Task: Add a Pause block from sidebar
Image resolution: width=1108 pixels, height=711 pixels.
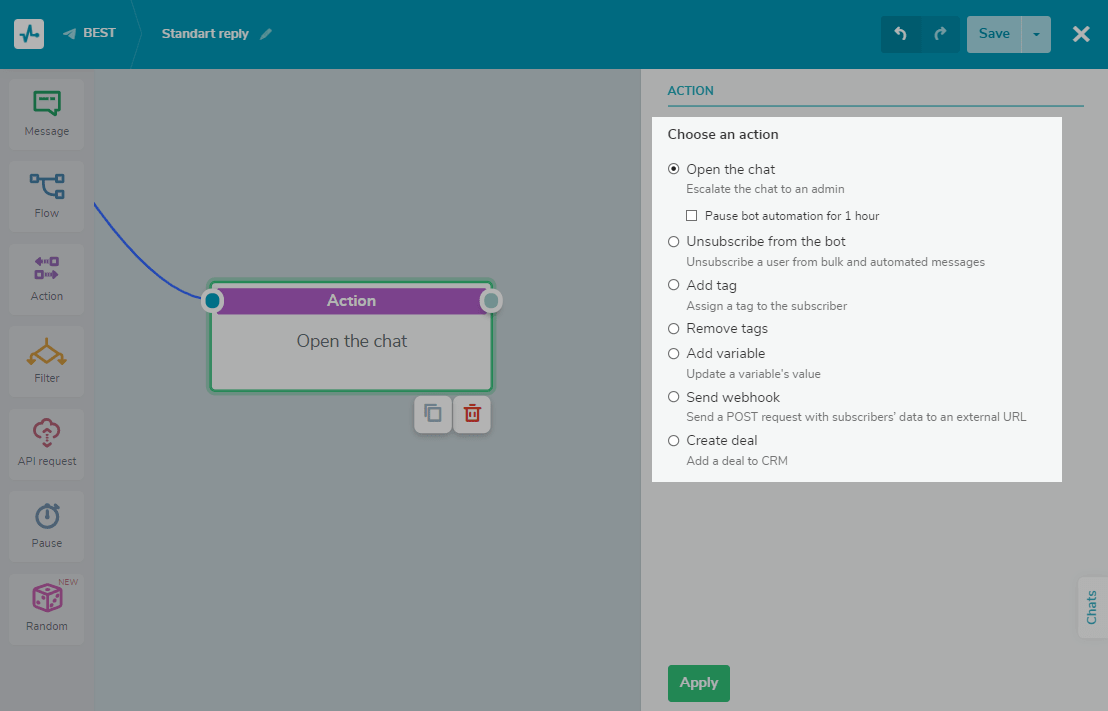Action: click(47, 526)
